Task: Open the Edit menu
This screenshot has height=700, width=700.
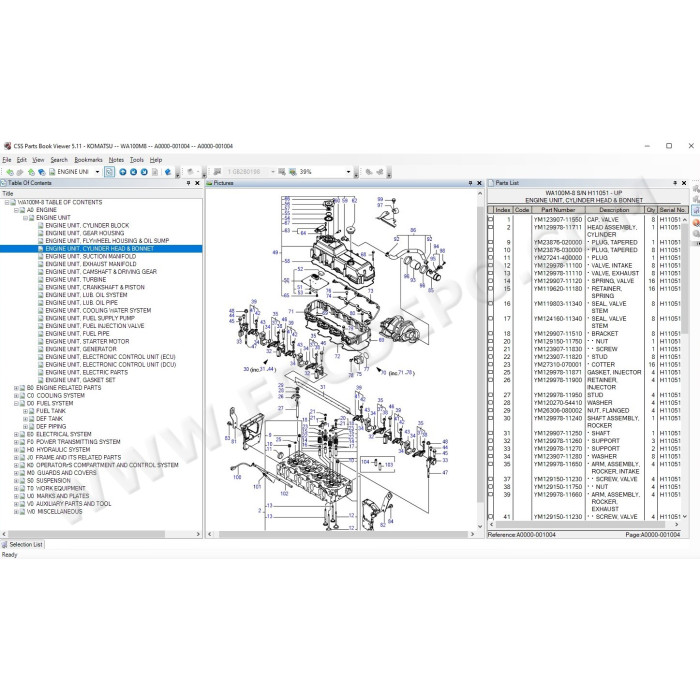Action: point(21,160)
